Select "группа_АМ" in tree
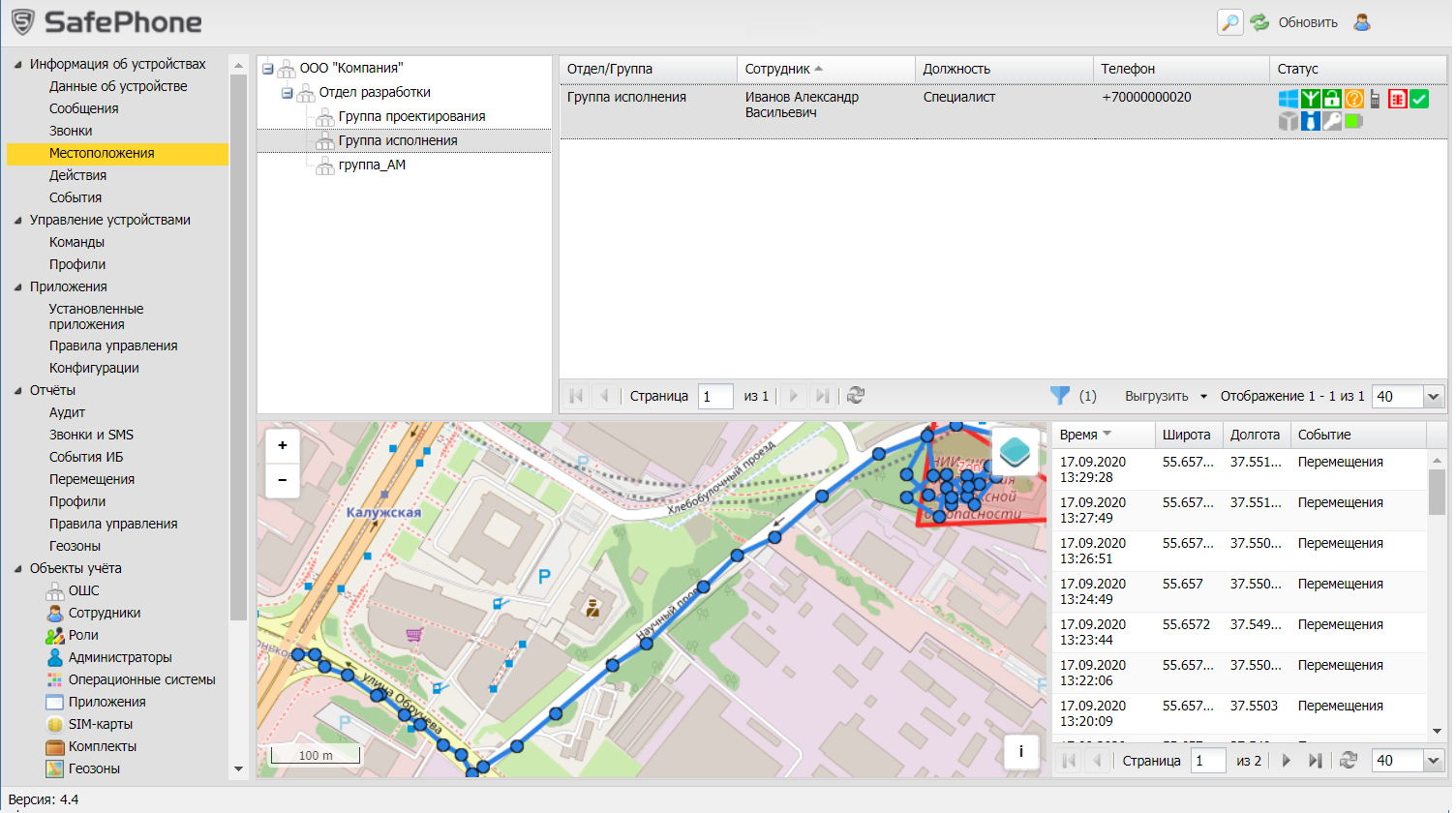 coord(372,165)
